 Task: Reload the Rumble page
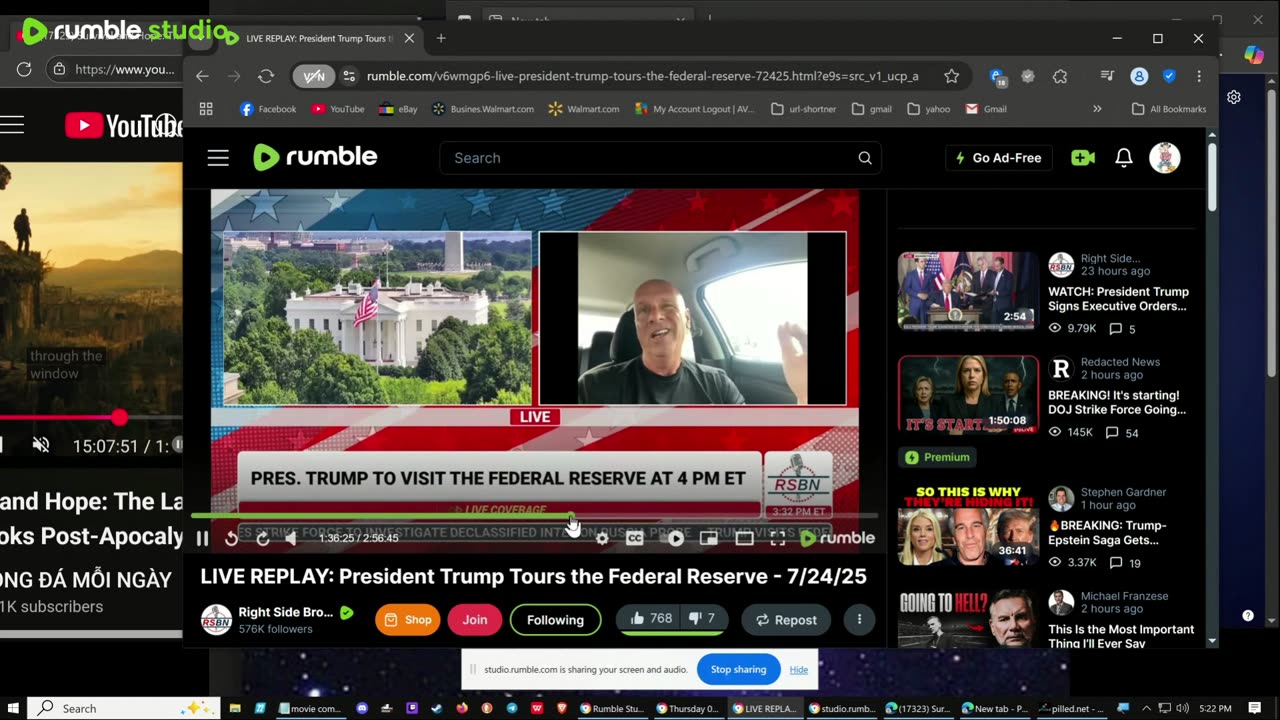pyautogui.click(x=266, y=76)
